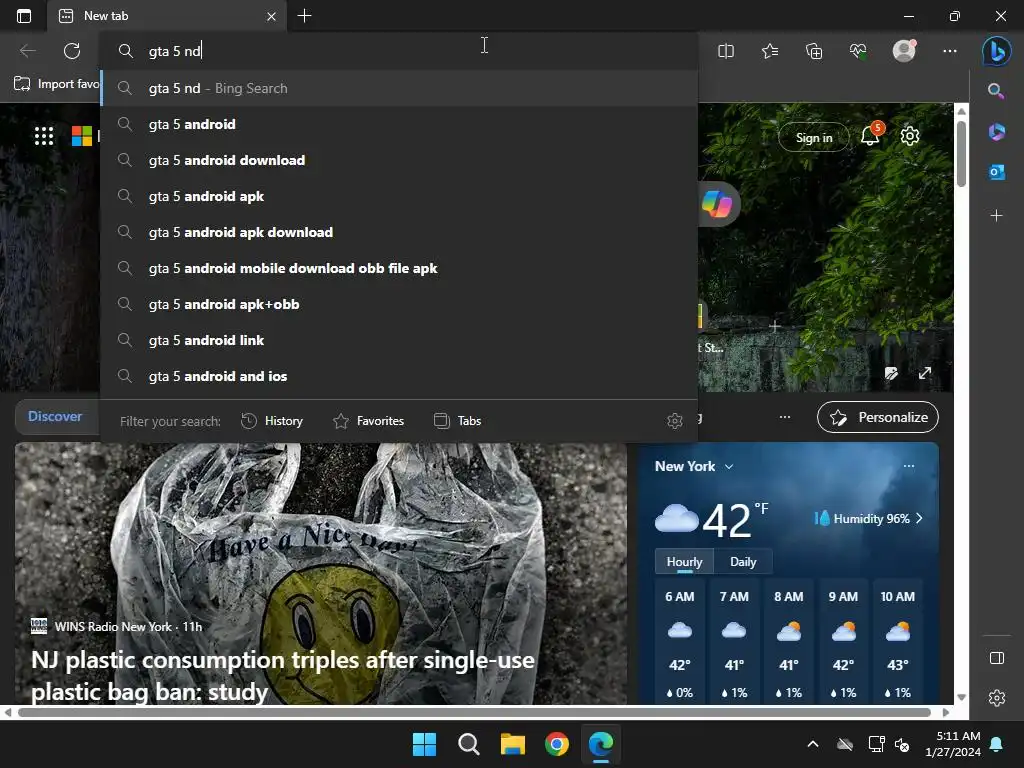Select 'gta 5 android apk' suggestion

(400, 196)
